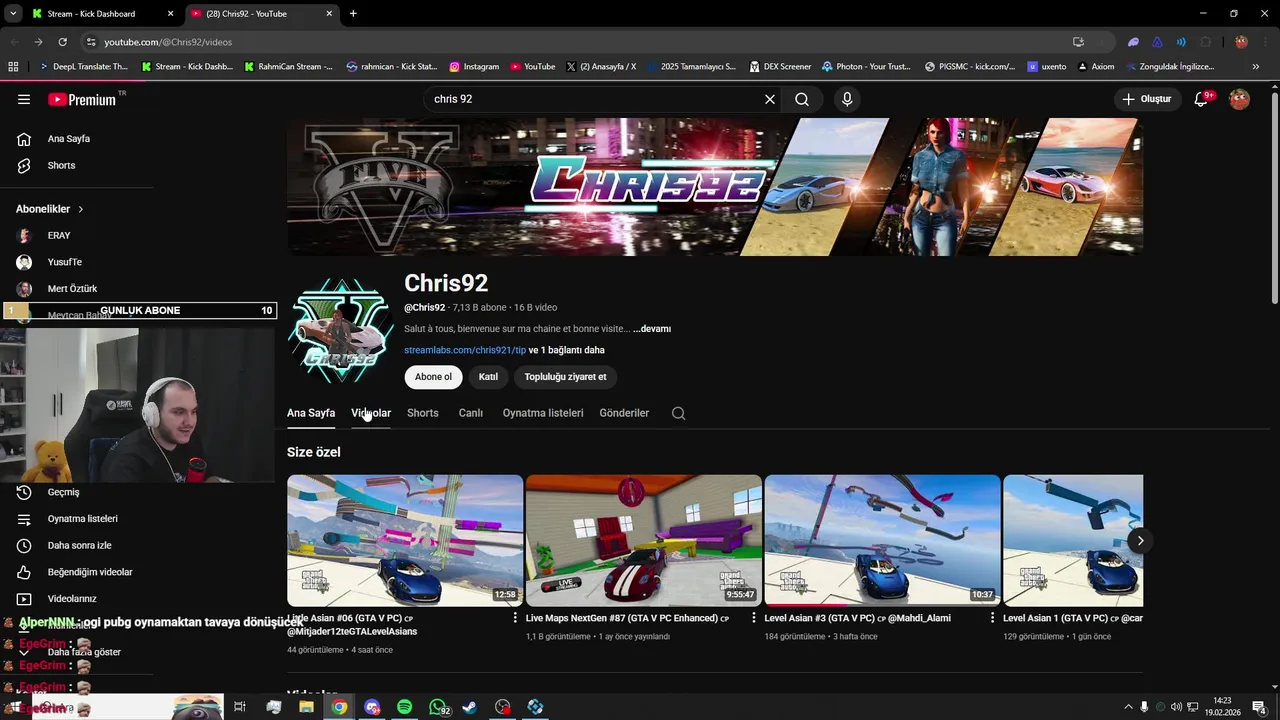Open the Level Asian 1 video thumbnail

tap(1073, 540)
